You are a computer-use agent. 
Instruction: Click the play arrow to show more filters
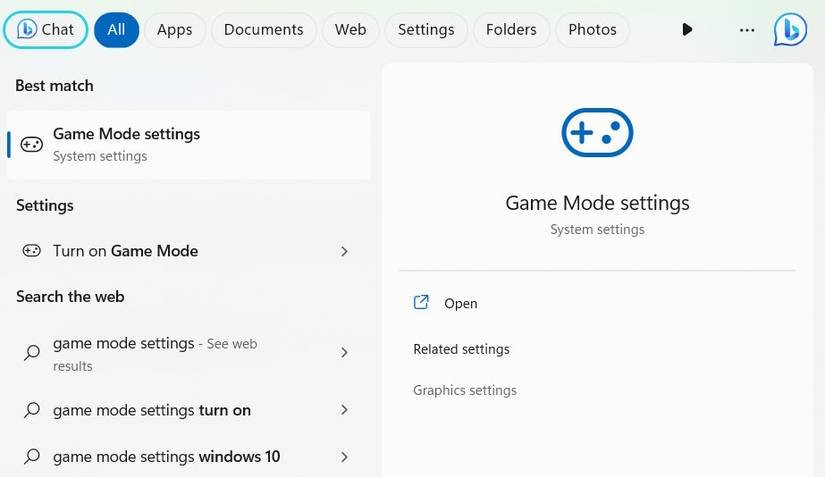(x=687, y=30)
